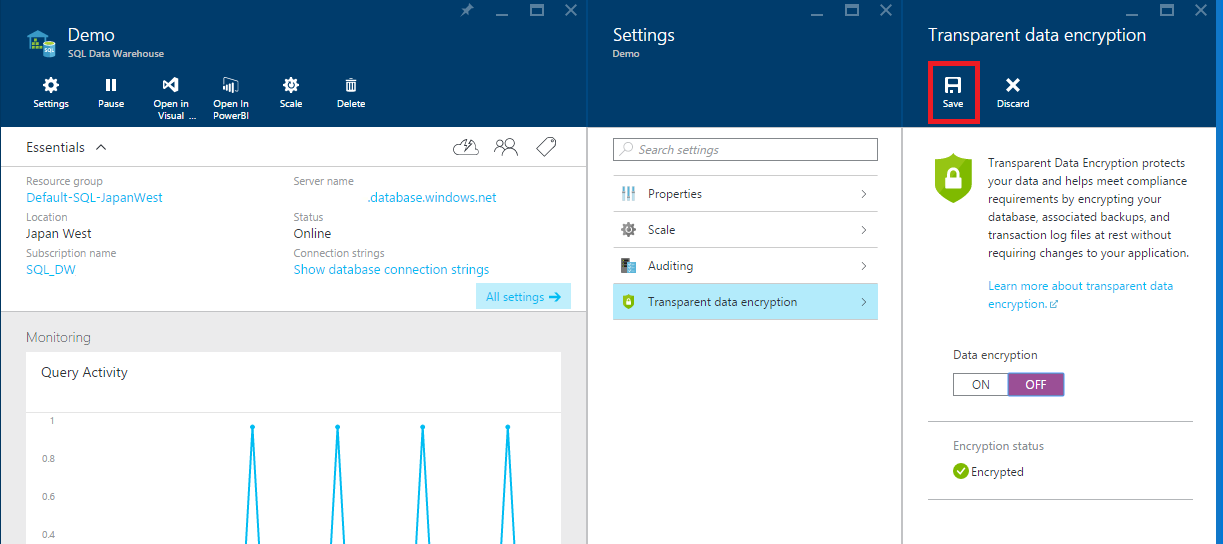Select Transparent data encryption setting
The width and height of the screenshot is (1223, 544).
point(745,302)
